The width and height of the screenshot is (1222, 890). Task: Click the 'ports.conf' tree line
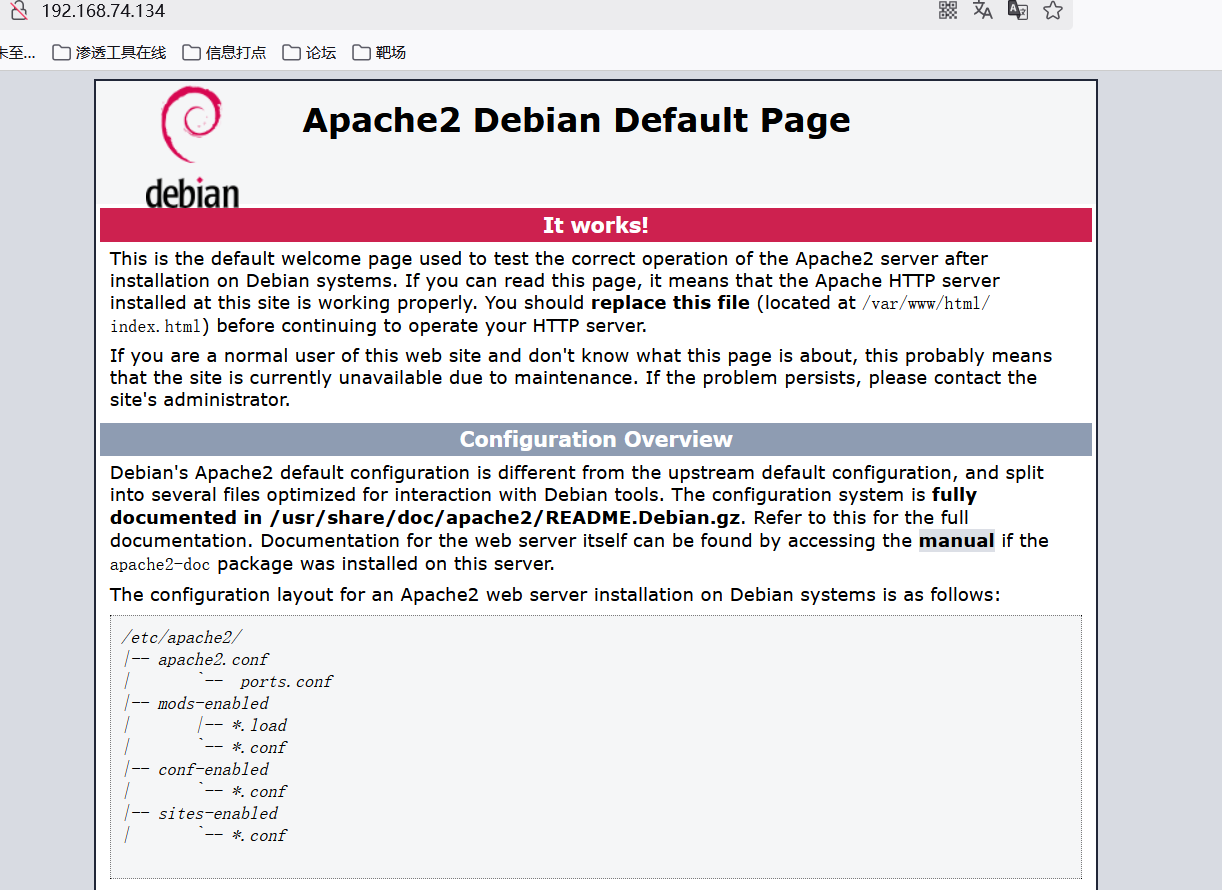pos(286,681)
